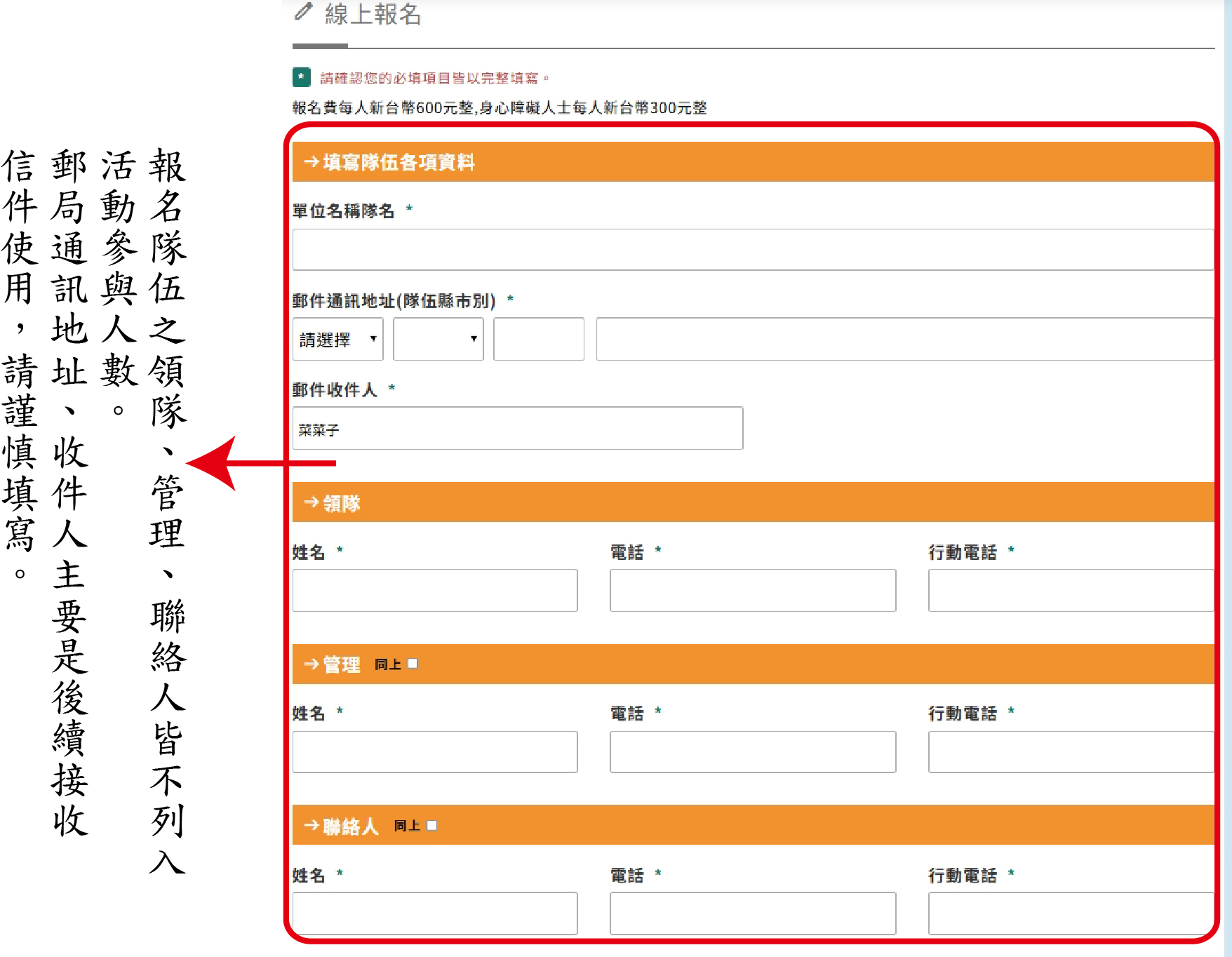The height and width of the screenshot is (957, 1232).
Task: Click the 領隊 行動電話 input field
Action: coord(1071,590)
